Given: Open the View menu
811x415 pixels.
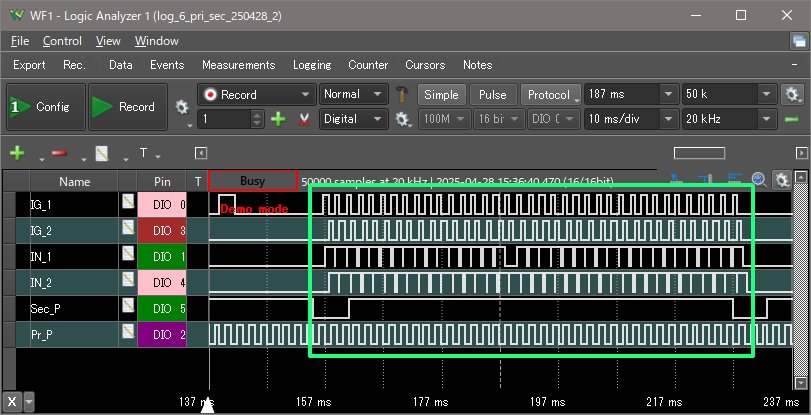Looking at the screenshot, I should pos(108,41).
